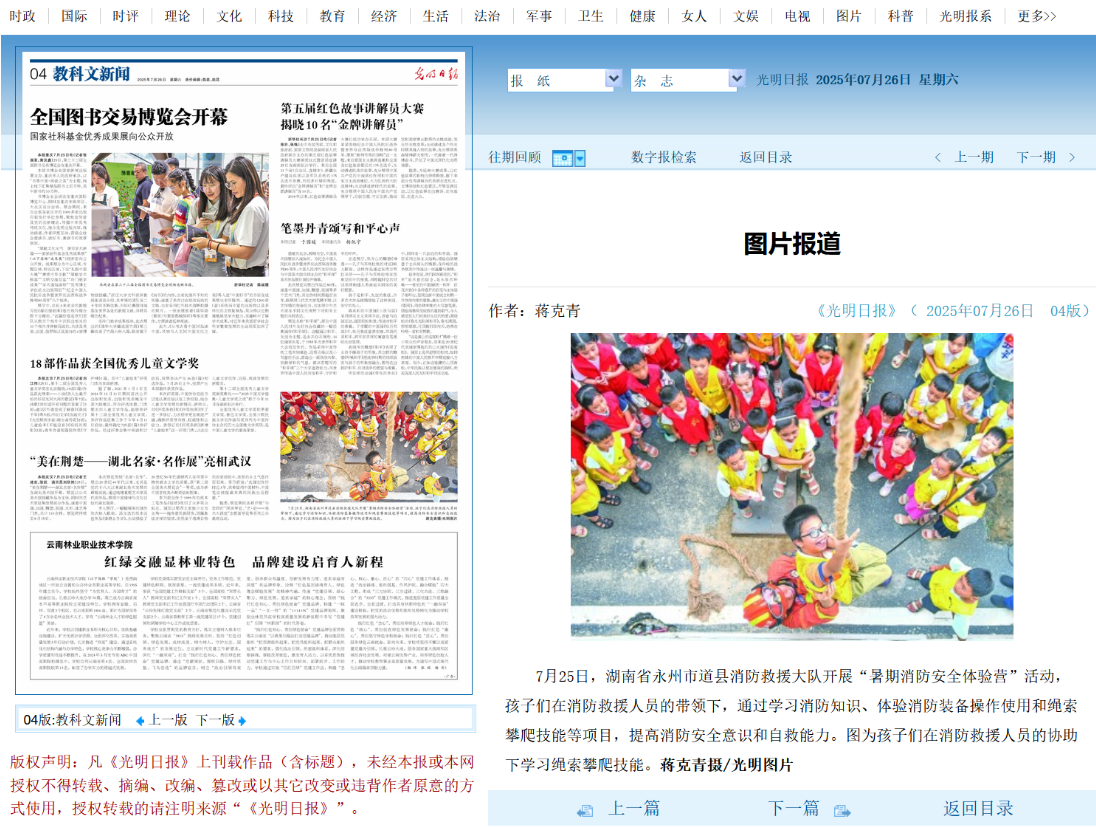Screen dimensions: 1096x827
Task: Click the right chevron after 下一期
Action: [x=1072, y=157]
